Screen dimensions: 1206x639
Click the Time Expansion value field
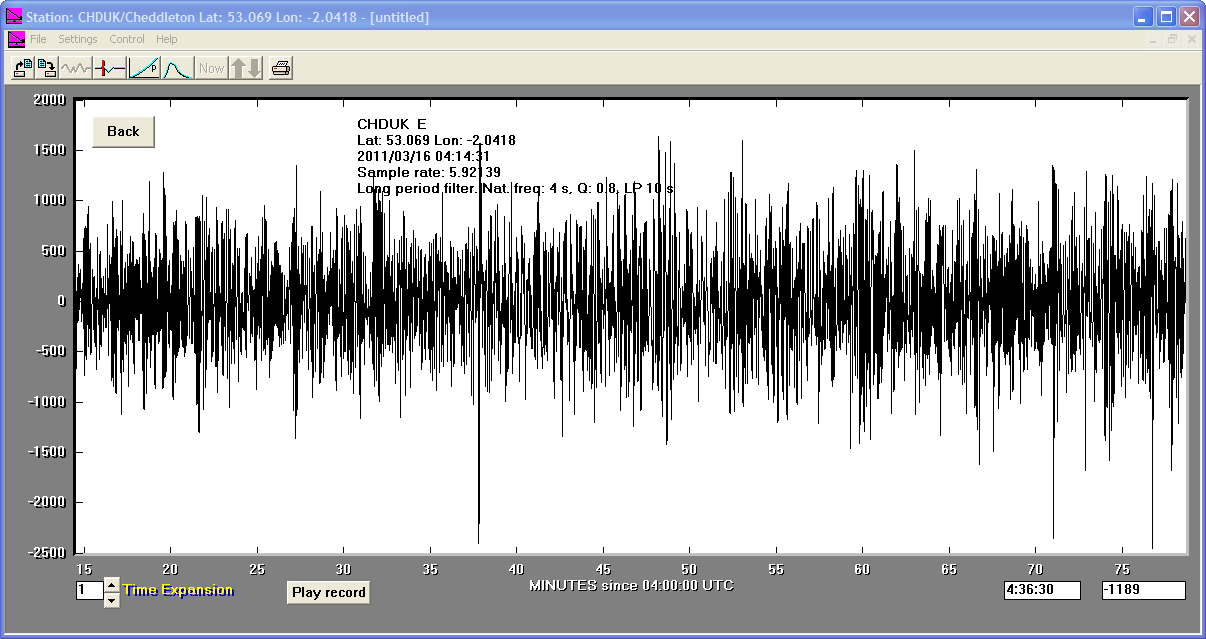(89, 591)
